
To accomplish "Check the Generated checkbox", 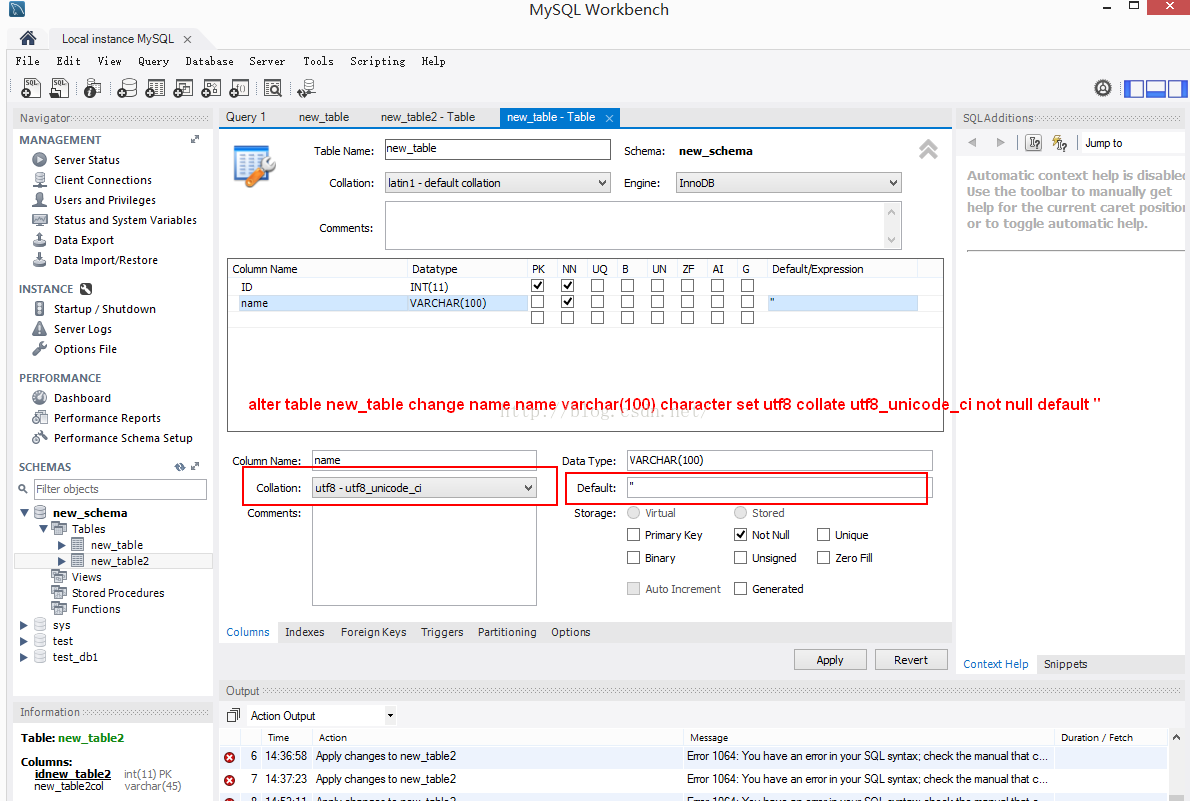I will 741,588.
